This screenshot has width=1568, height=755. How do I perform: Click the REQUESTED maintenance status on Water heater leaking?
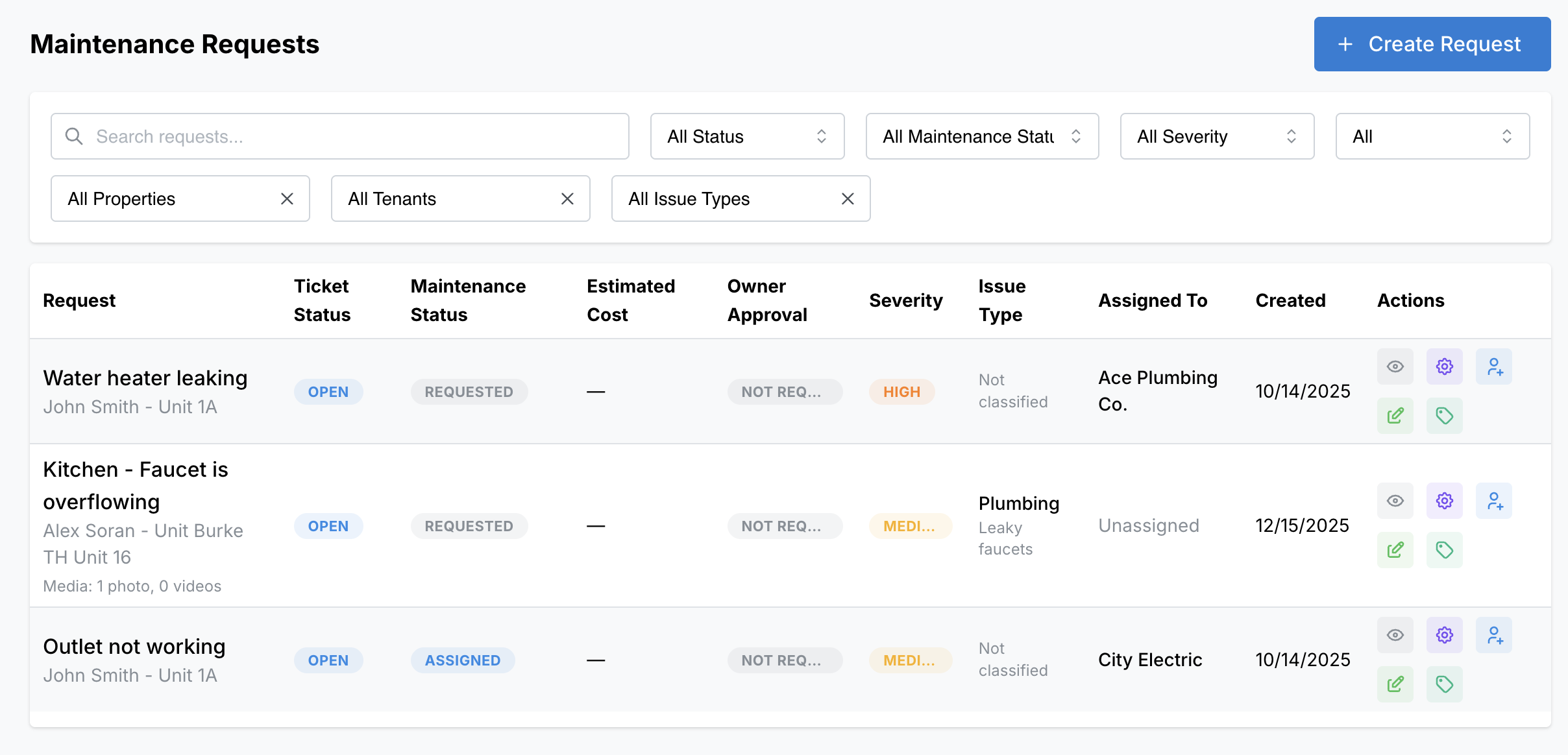(469, 391)
